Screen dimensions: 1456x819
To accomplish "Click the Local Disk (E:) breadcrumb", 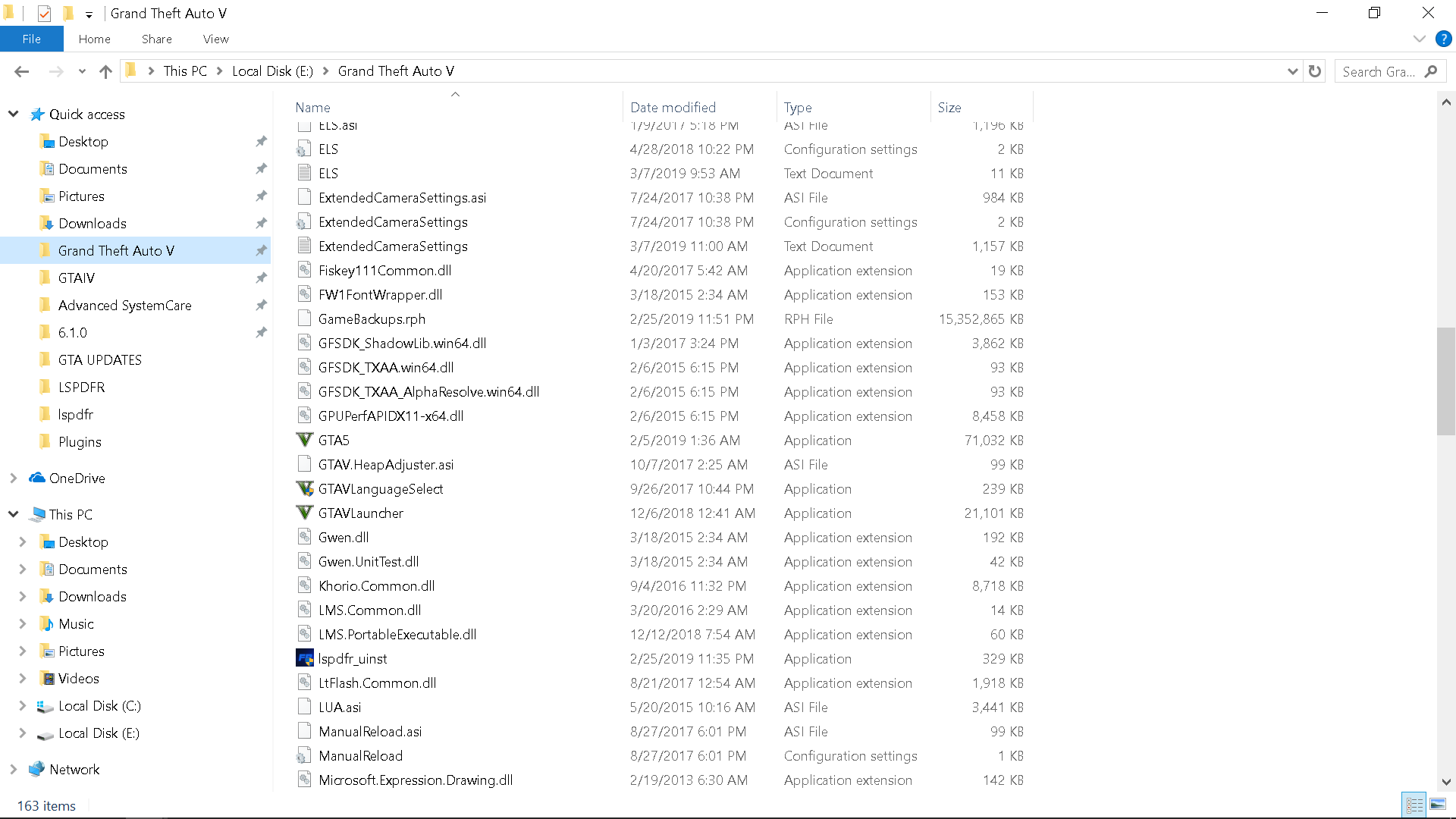I will pos(272,71).
